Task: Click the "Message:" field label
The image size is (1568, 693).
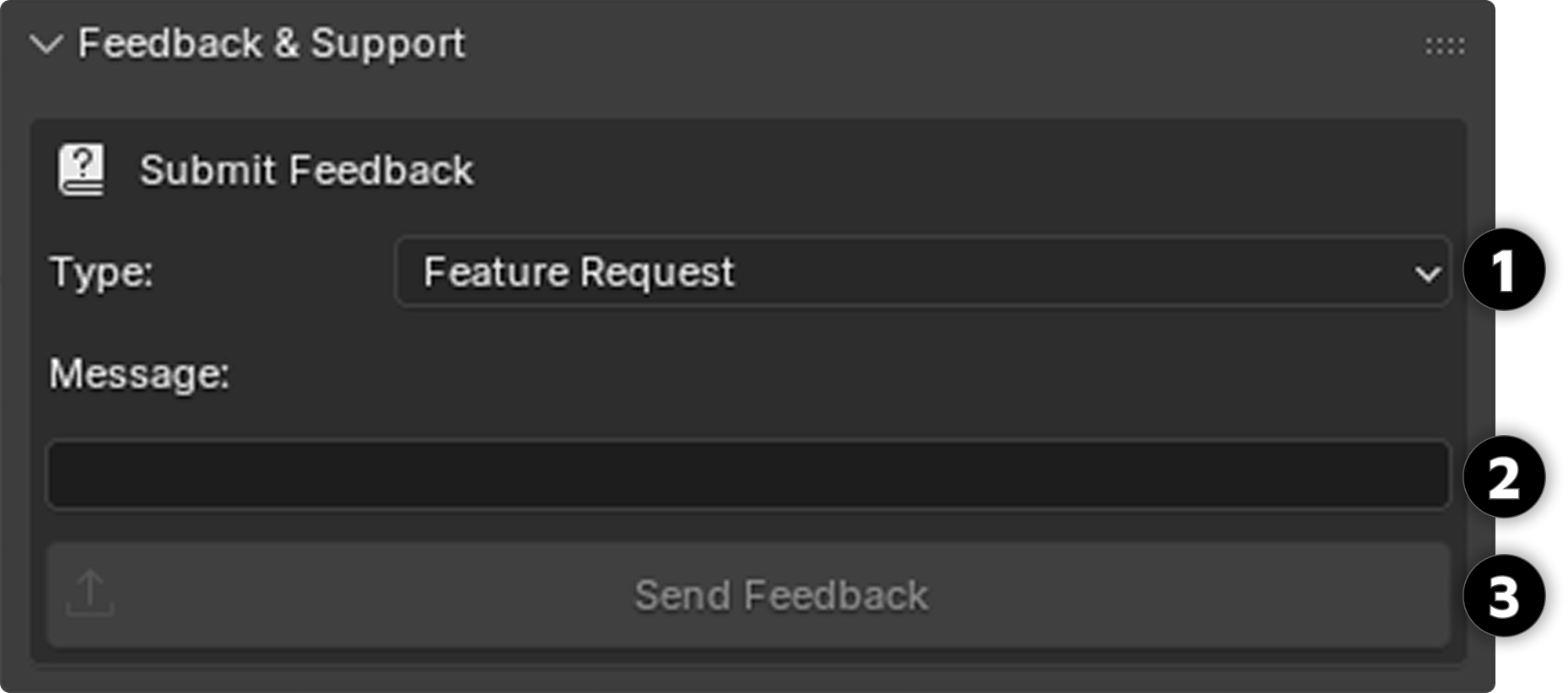Action: 139,373
